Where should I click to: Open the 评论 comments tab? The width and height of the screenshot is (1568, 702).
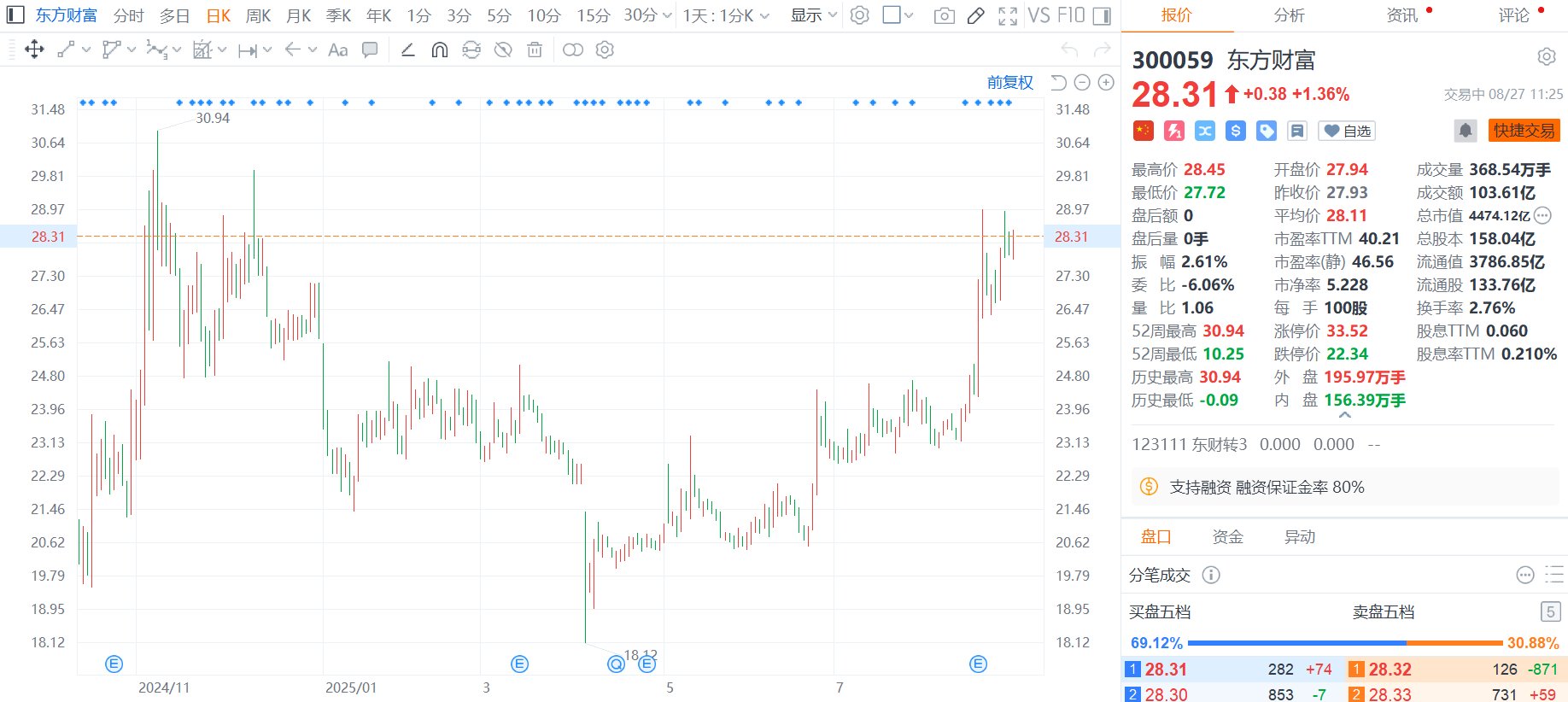point(1514,15)
